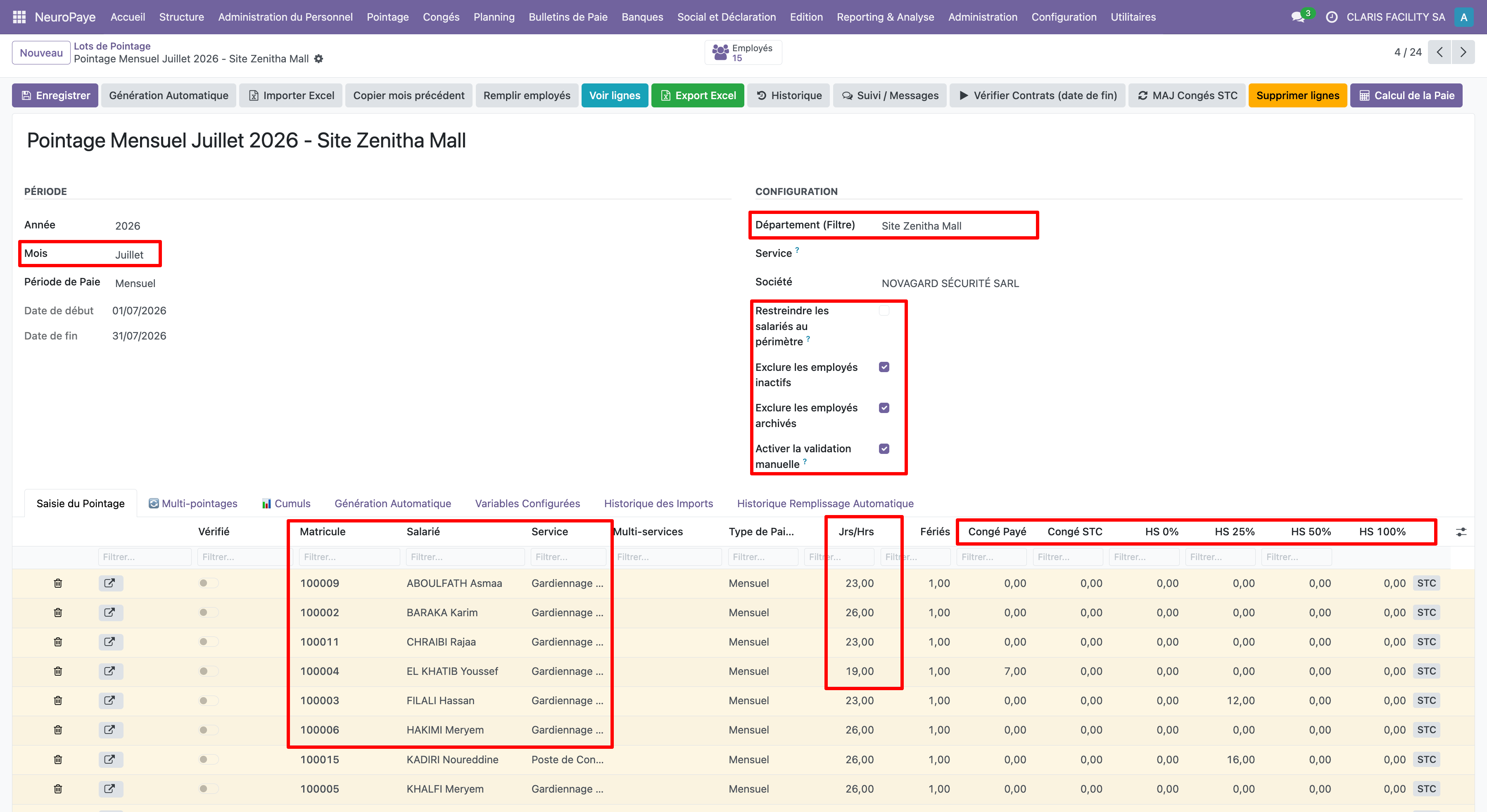This screenshot has height=812, width=1487.
Task: Delete EL KHATIB Youssef row trash icon
Action: (x=58, y=671)
